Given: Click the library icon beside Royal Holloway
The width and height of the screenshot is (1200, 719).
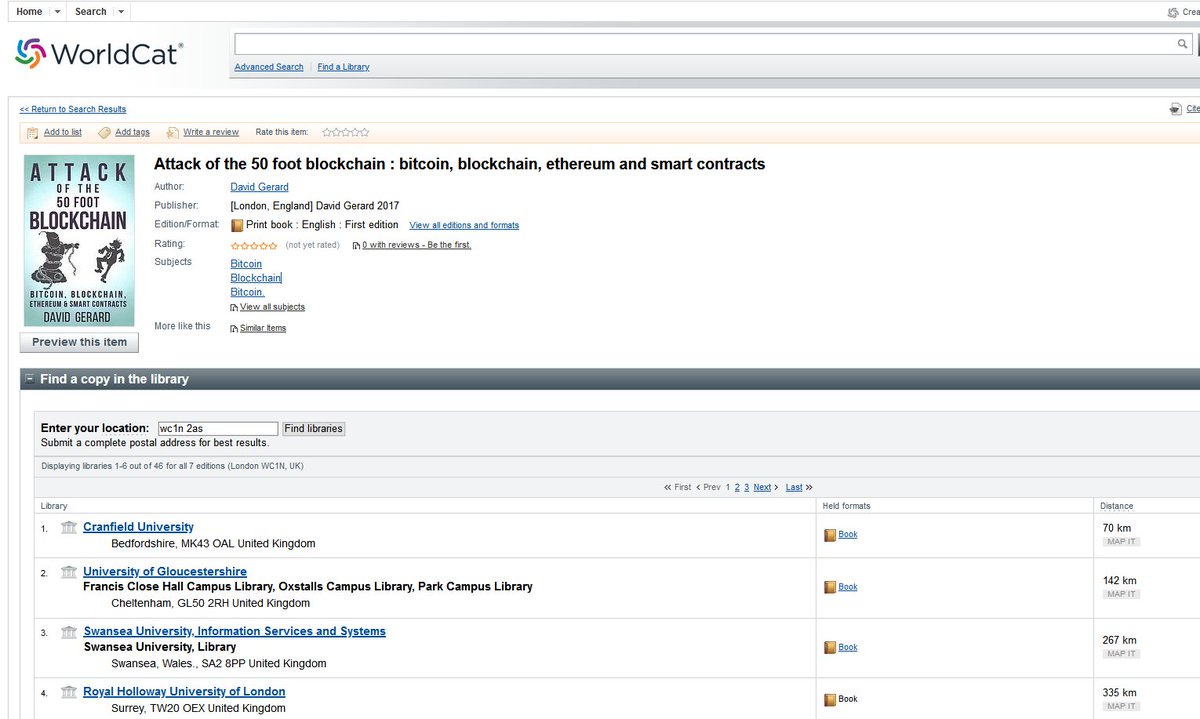Looking at the screenshot, I should pyautogui.click(x=69, y=692).
